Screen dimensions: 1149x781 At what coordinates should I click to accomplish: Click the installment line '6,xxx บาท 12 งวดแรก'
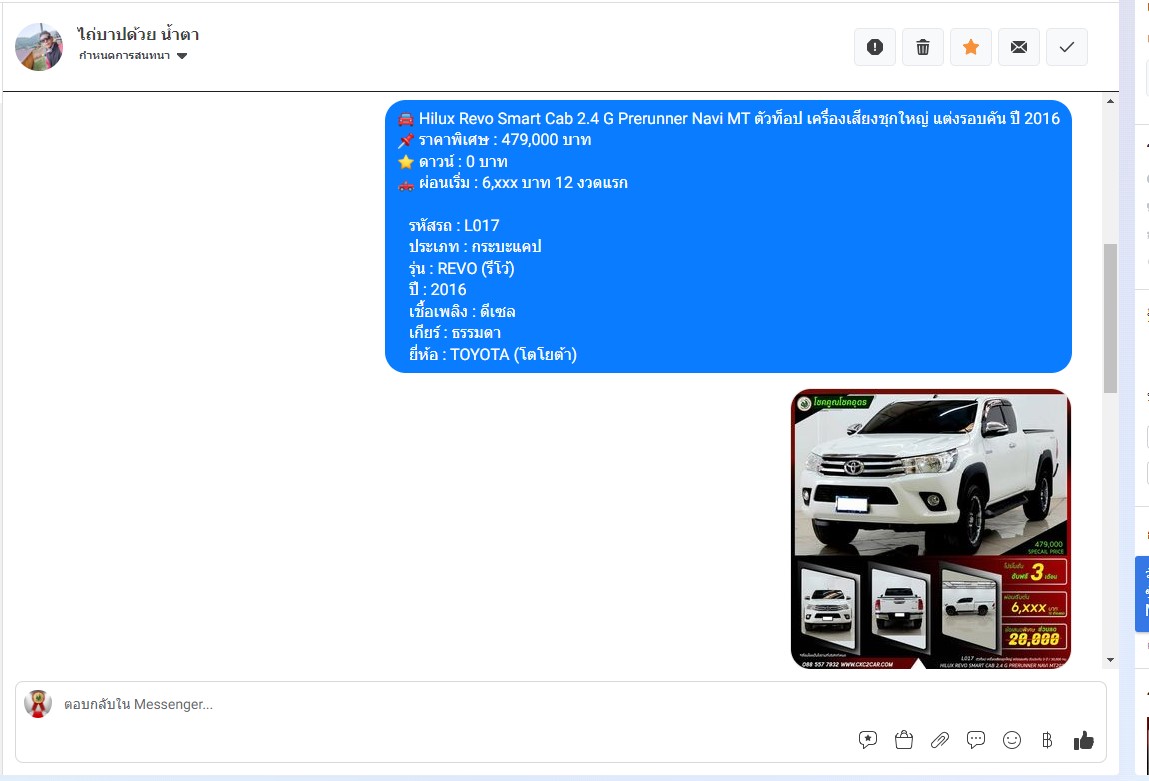coord(513,183)
